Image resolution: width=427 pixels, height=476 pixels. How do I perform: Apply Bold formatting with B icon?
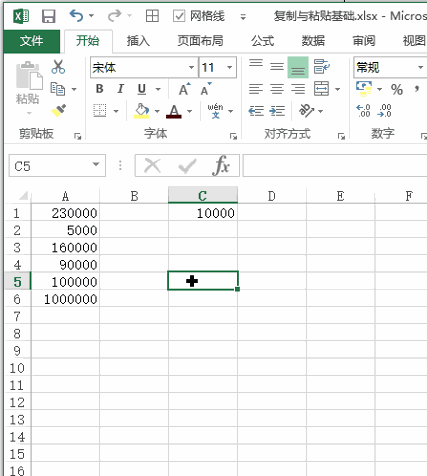(x=99, y=89)
